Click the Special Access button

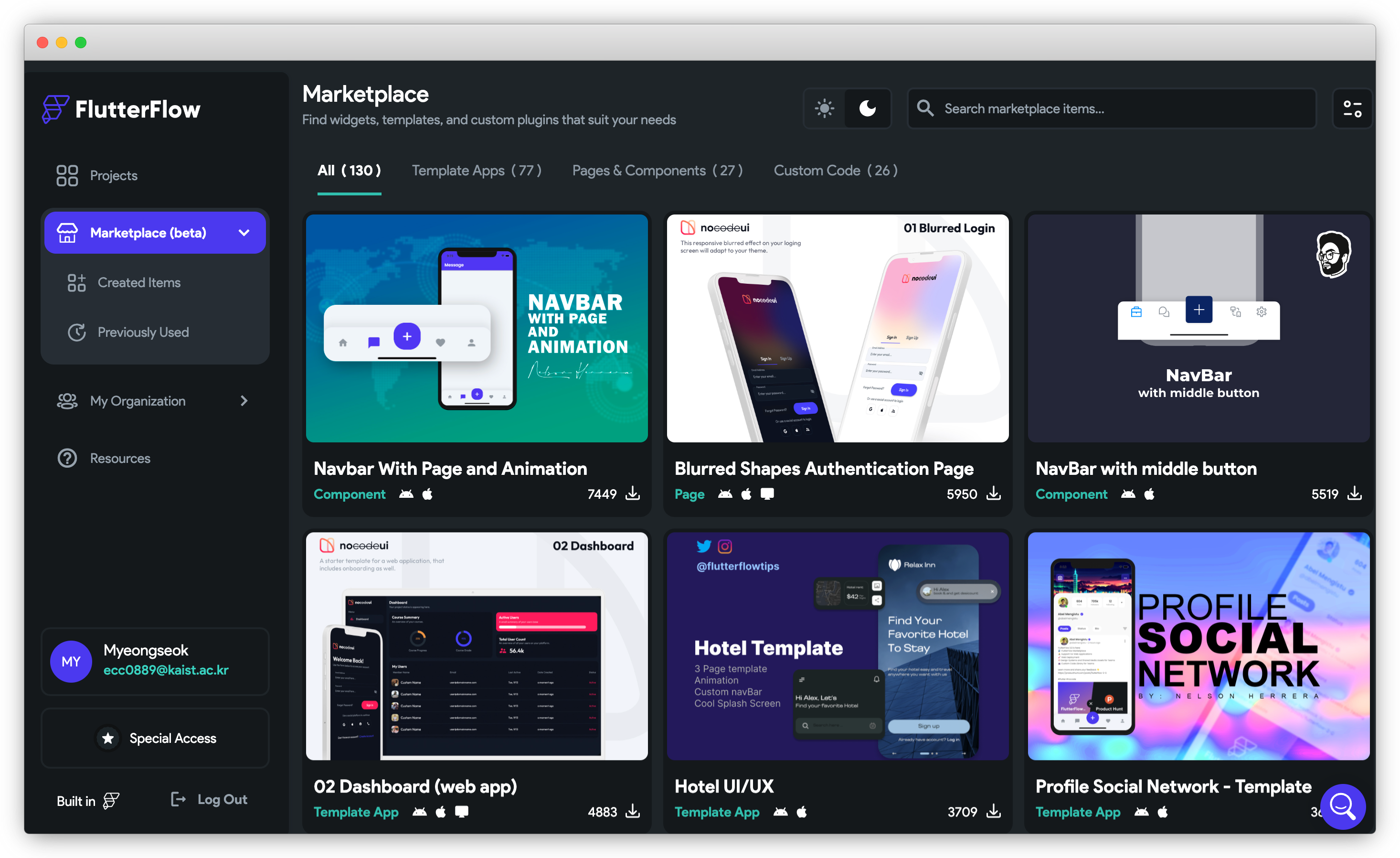155,738
